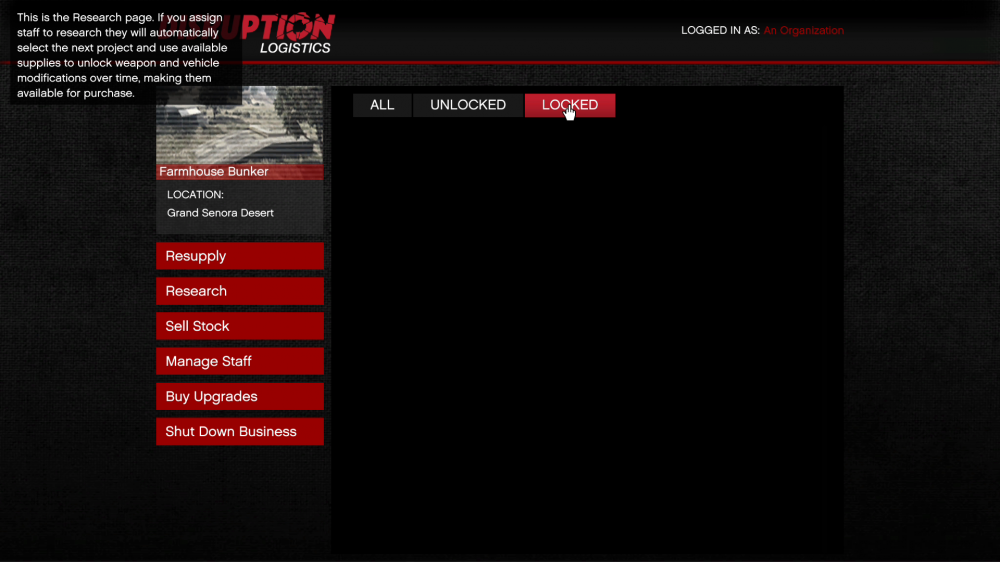Viewport: 1000px width, 562px height.
Task: Open the Resupply page
Action: 239,256
